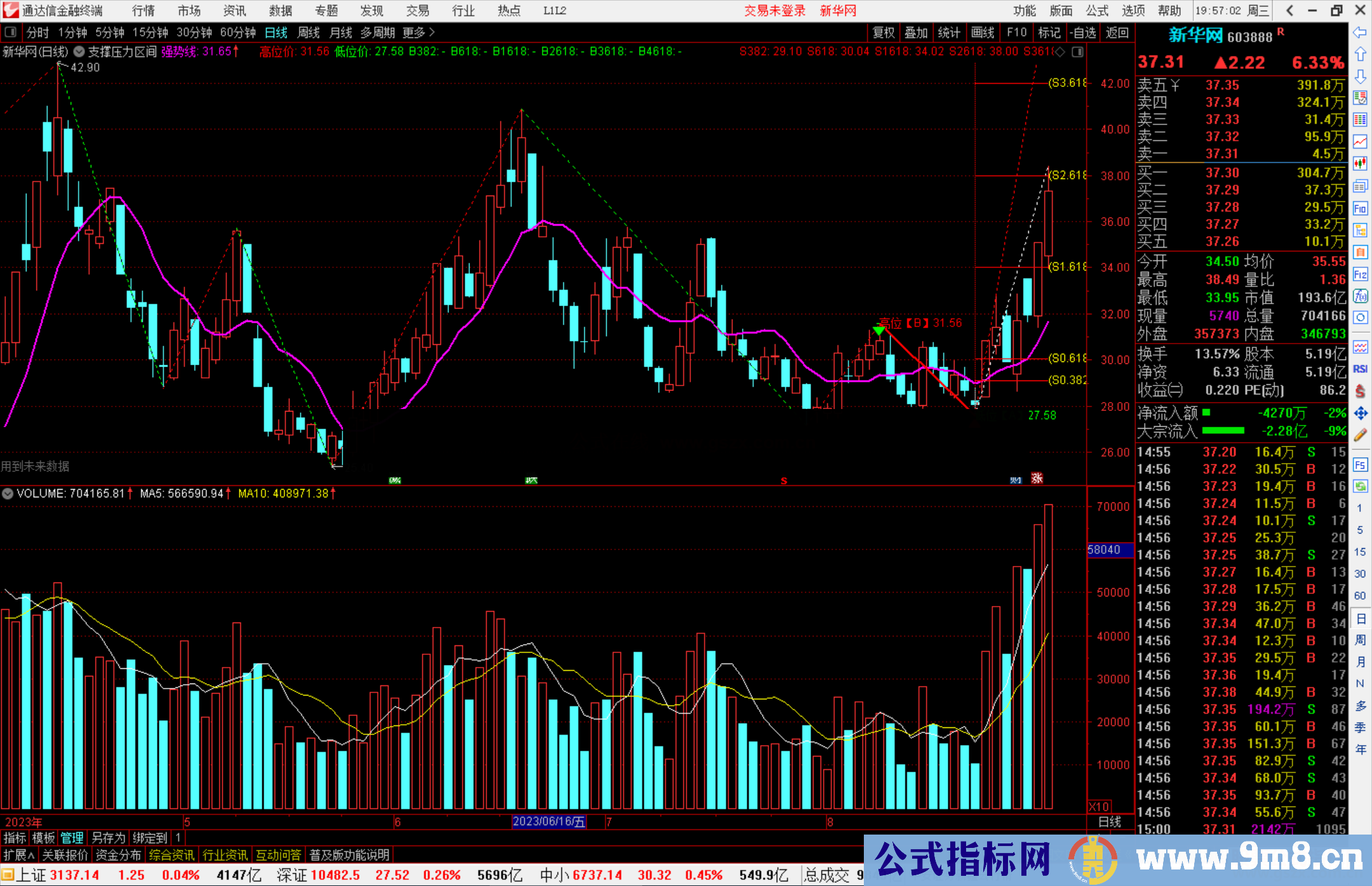Click the 2023/06/16 date marker on timeline
Screen dimensions: 1372x886
click(x=549, y=821)
